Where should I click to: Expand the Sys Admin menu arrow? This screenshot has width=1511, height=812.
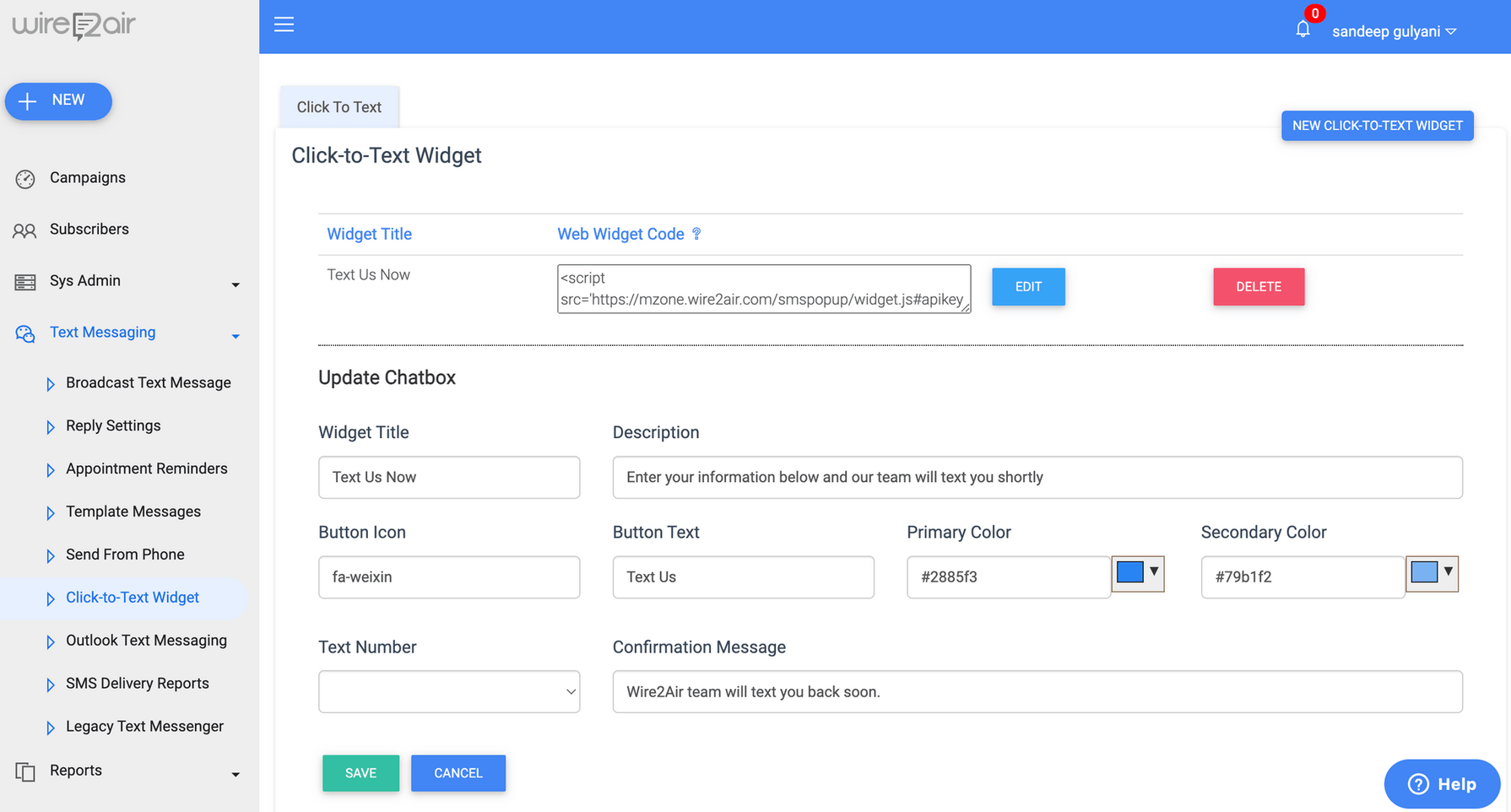coord(236,284)
